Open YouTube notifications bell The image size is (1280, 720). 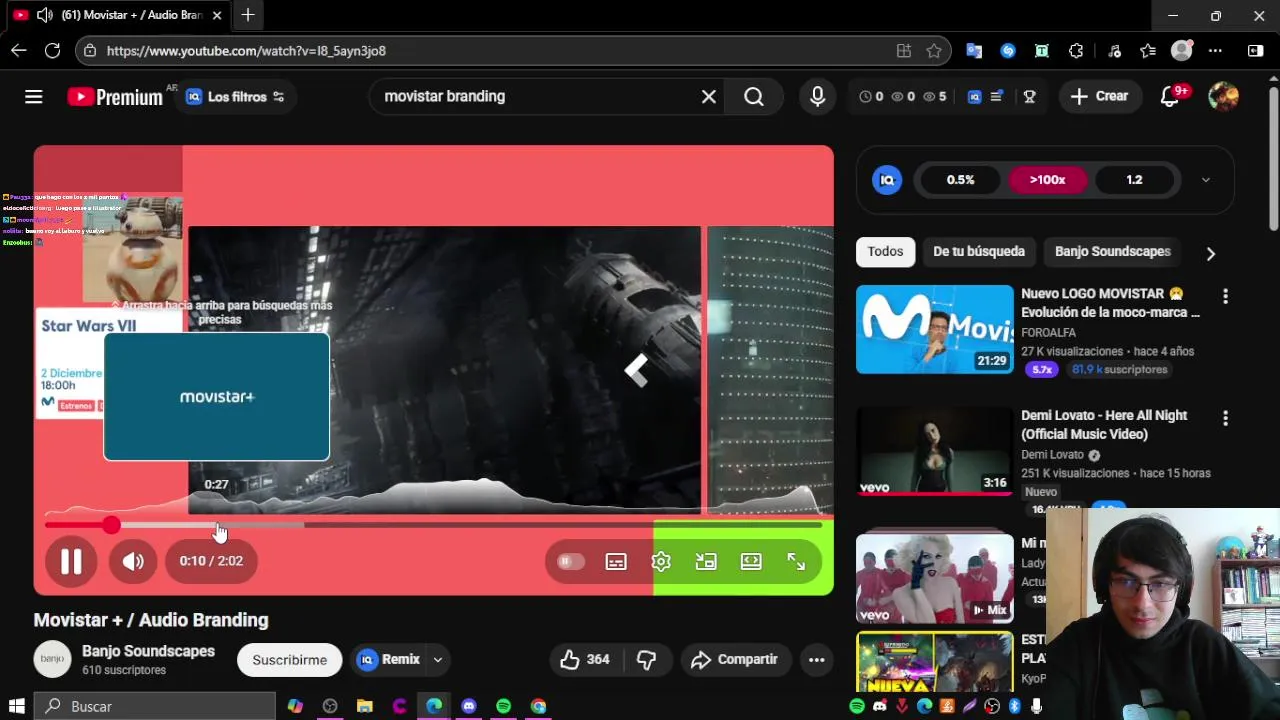[1171, 96]
